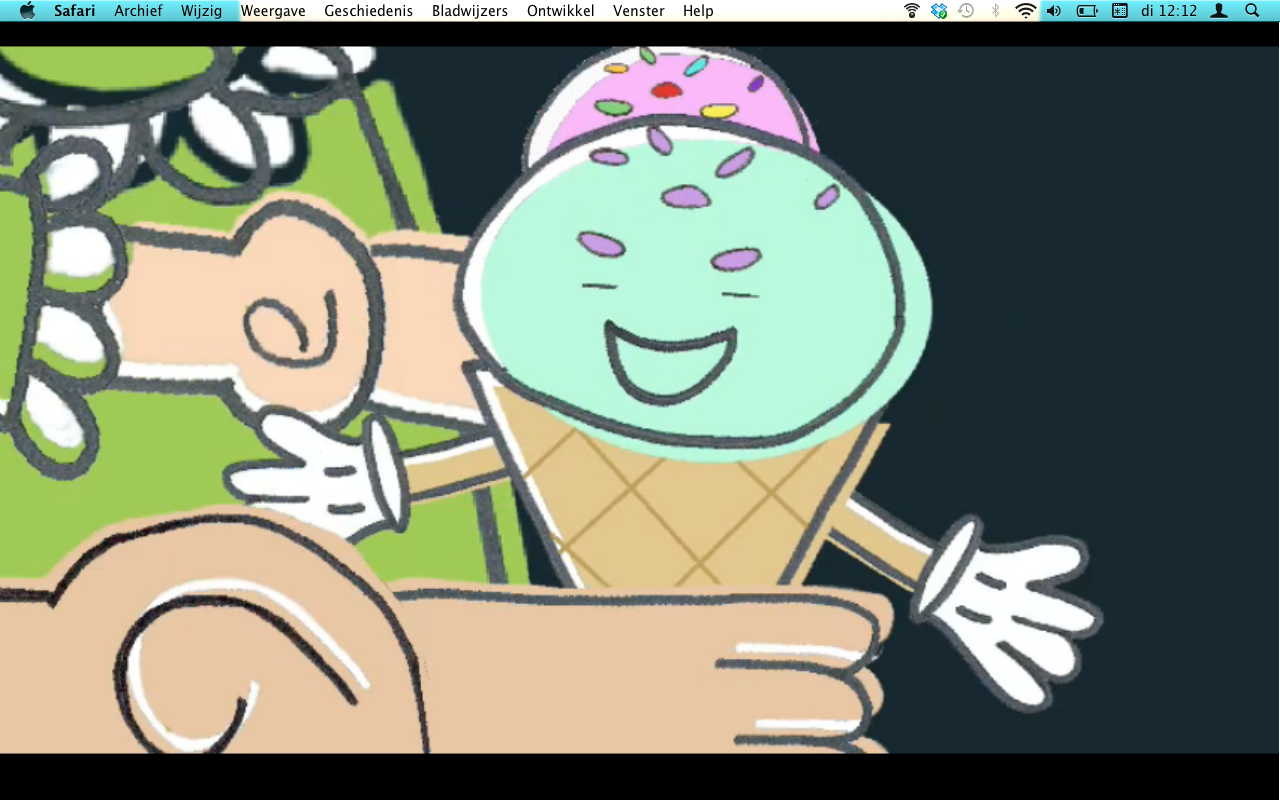Open the user account silhouette icon
Screen dimensions: 1280x800
click(x=1219, y=11)
